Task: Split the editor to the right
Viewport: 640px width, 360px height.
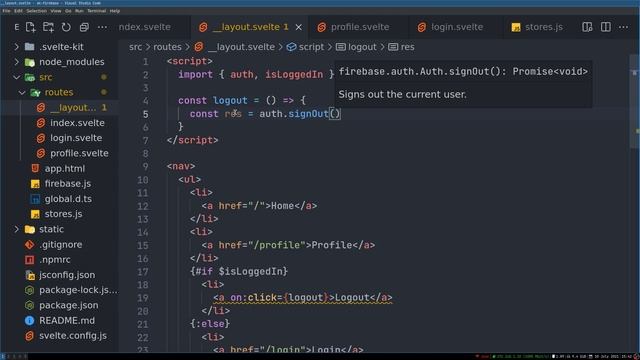Action: coord(606,27)
